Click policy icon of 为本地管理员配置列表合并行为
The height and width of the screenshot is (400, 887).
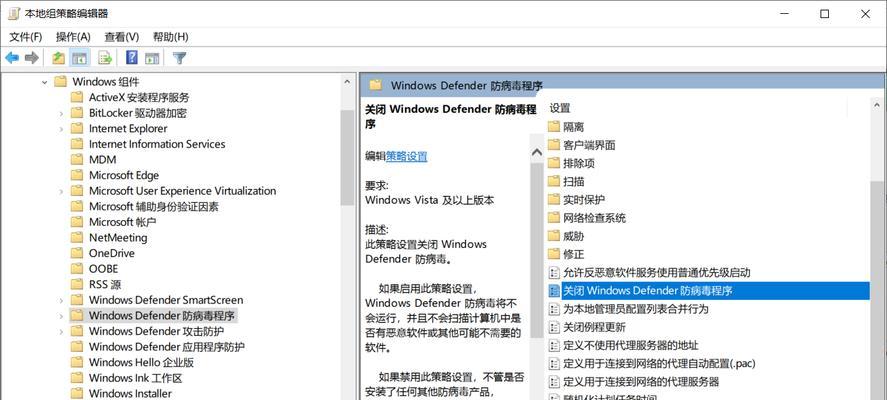point(554,309)
